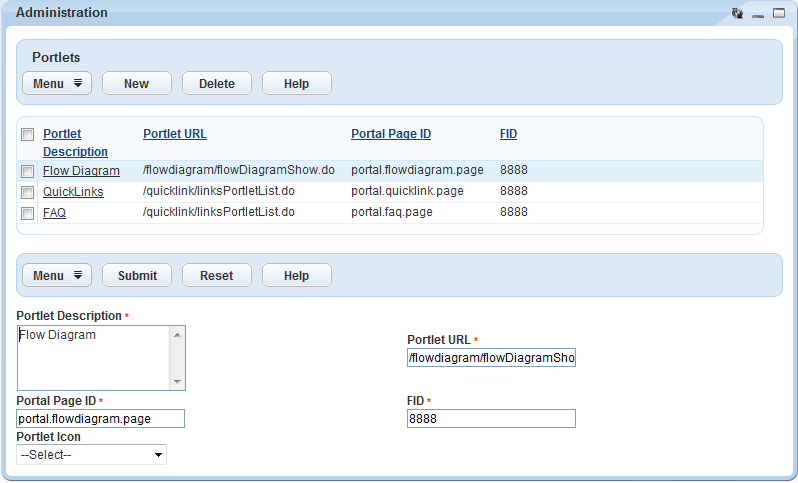798x483 pixels.
Task: Toggle the select-all portlets checkbox
Action: (x=27, y=134)
